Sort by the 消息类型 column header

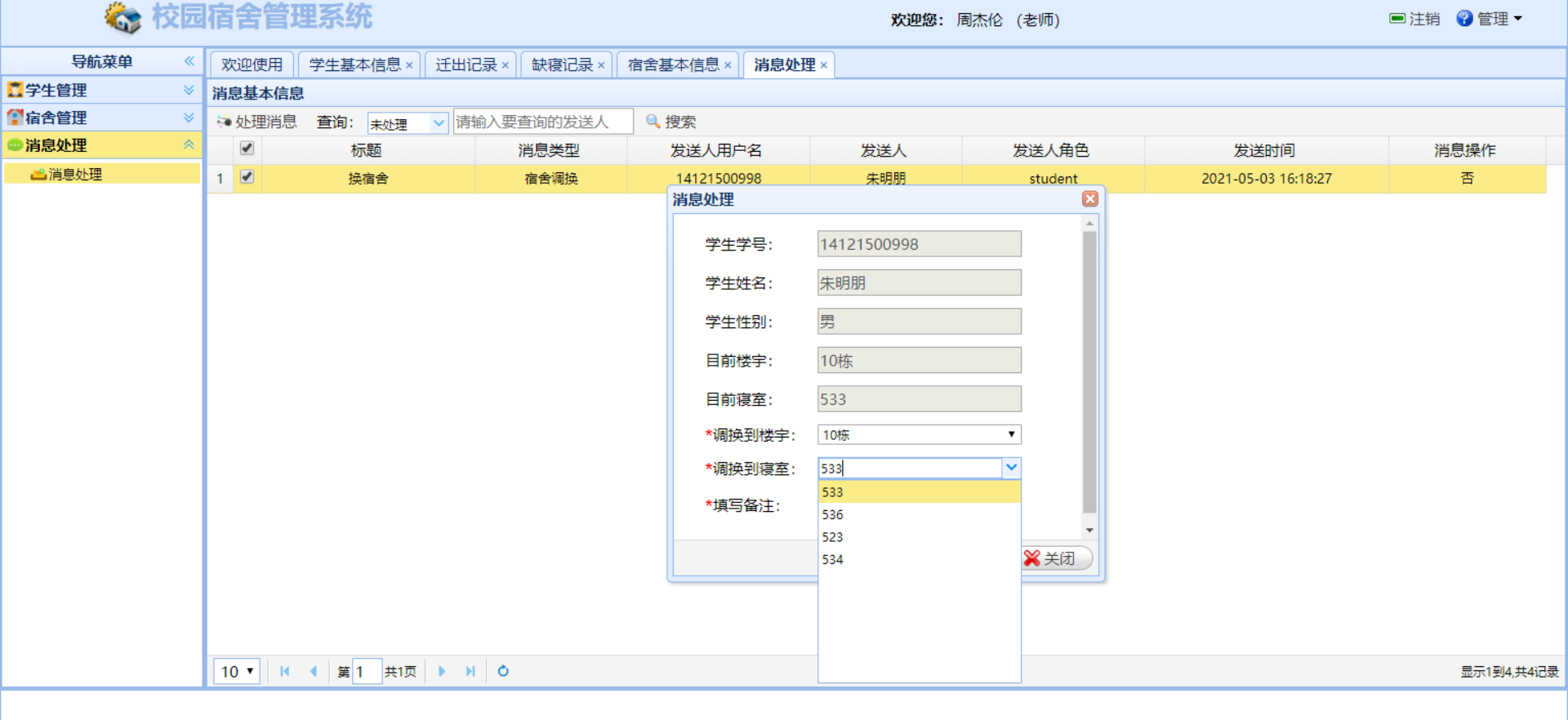click(x=550, y=150)
